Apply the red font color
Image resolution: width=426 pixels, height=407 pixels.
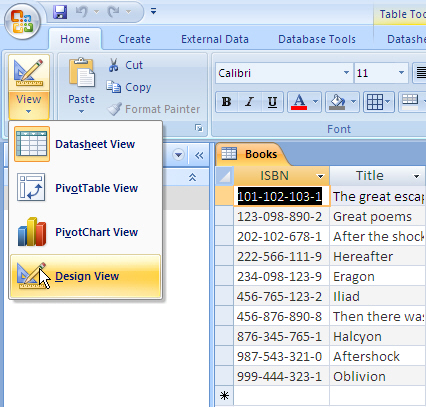click(299, 102)
